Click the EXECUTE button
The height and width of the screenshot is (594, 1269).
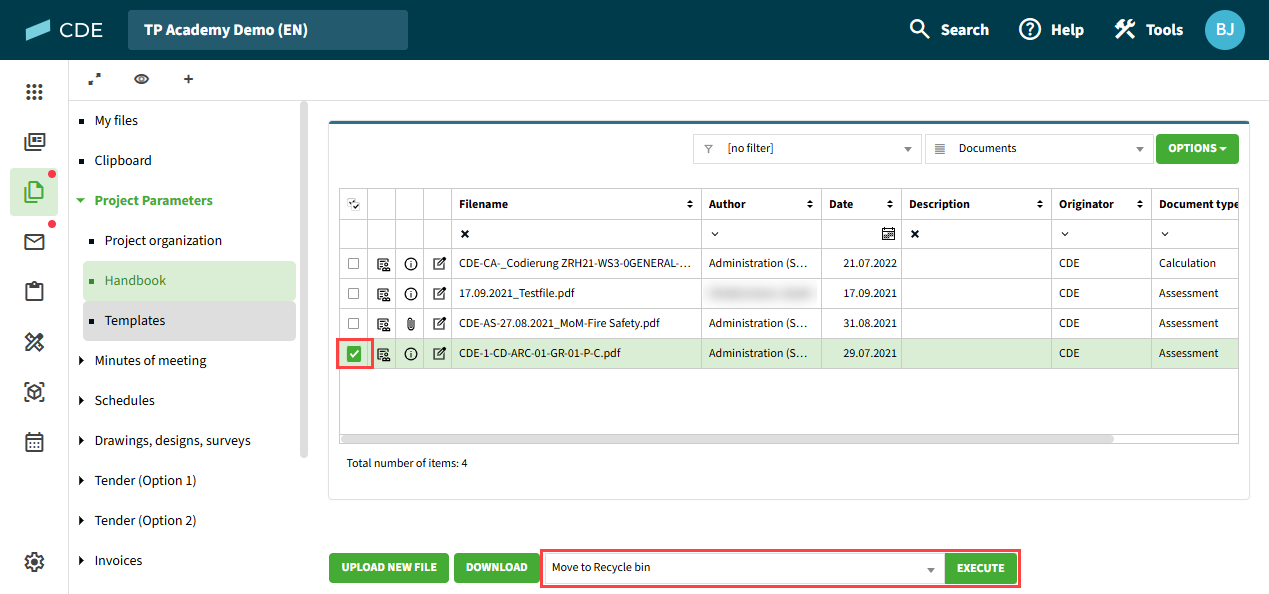[980, 568]
